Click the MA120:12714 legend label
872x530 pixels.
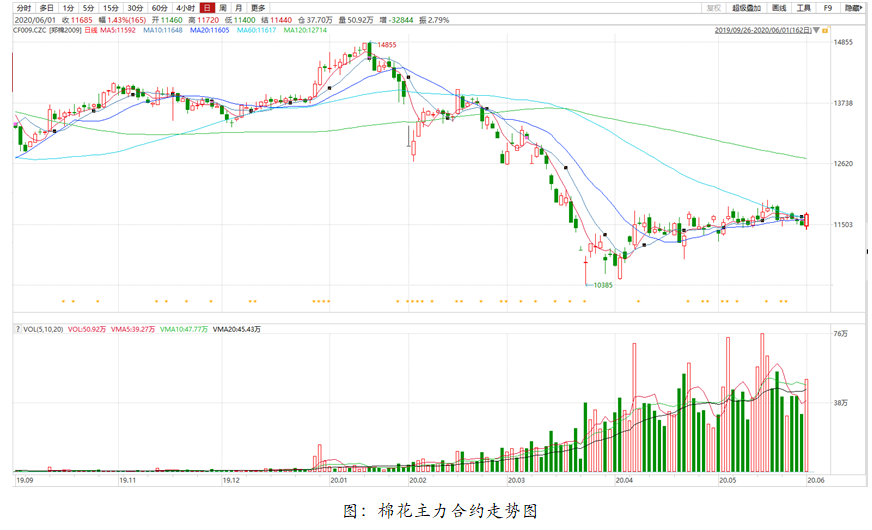click(x=305, y=30)
